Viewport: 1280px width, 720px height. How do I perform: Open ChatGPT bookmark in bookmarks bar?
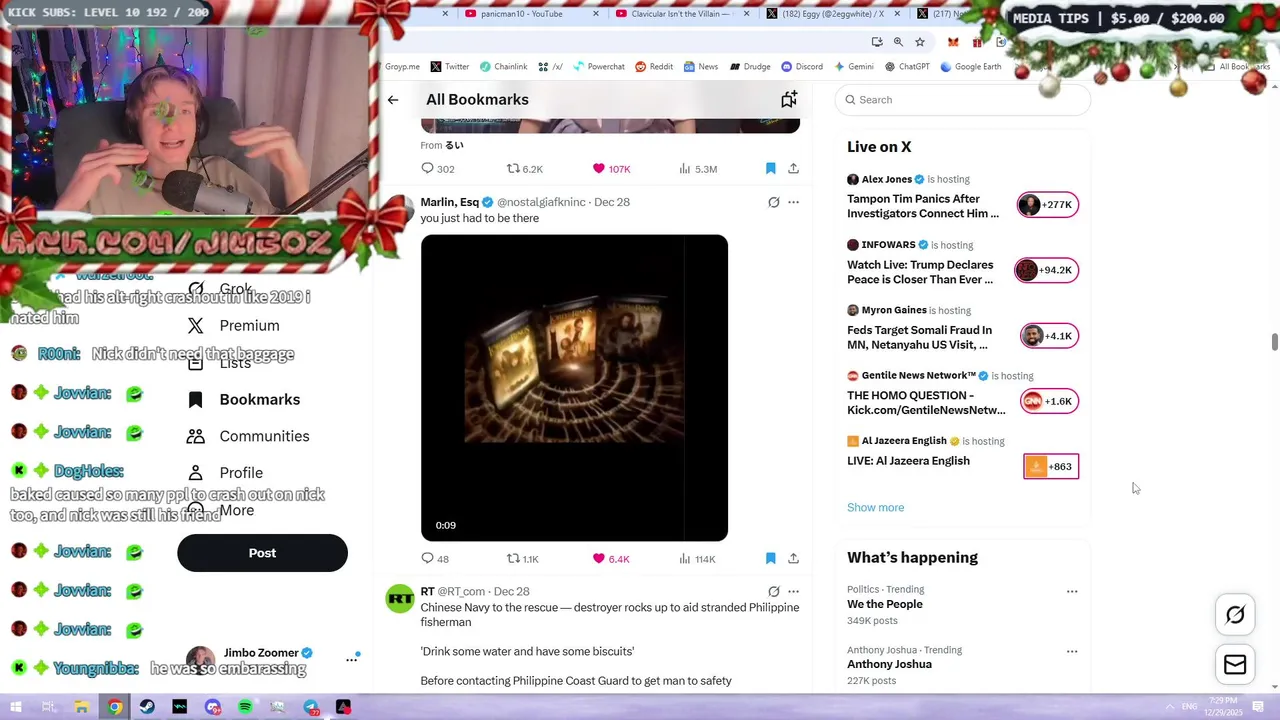point(907,67)
